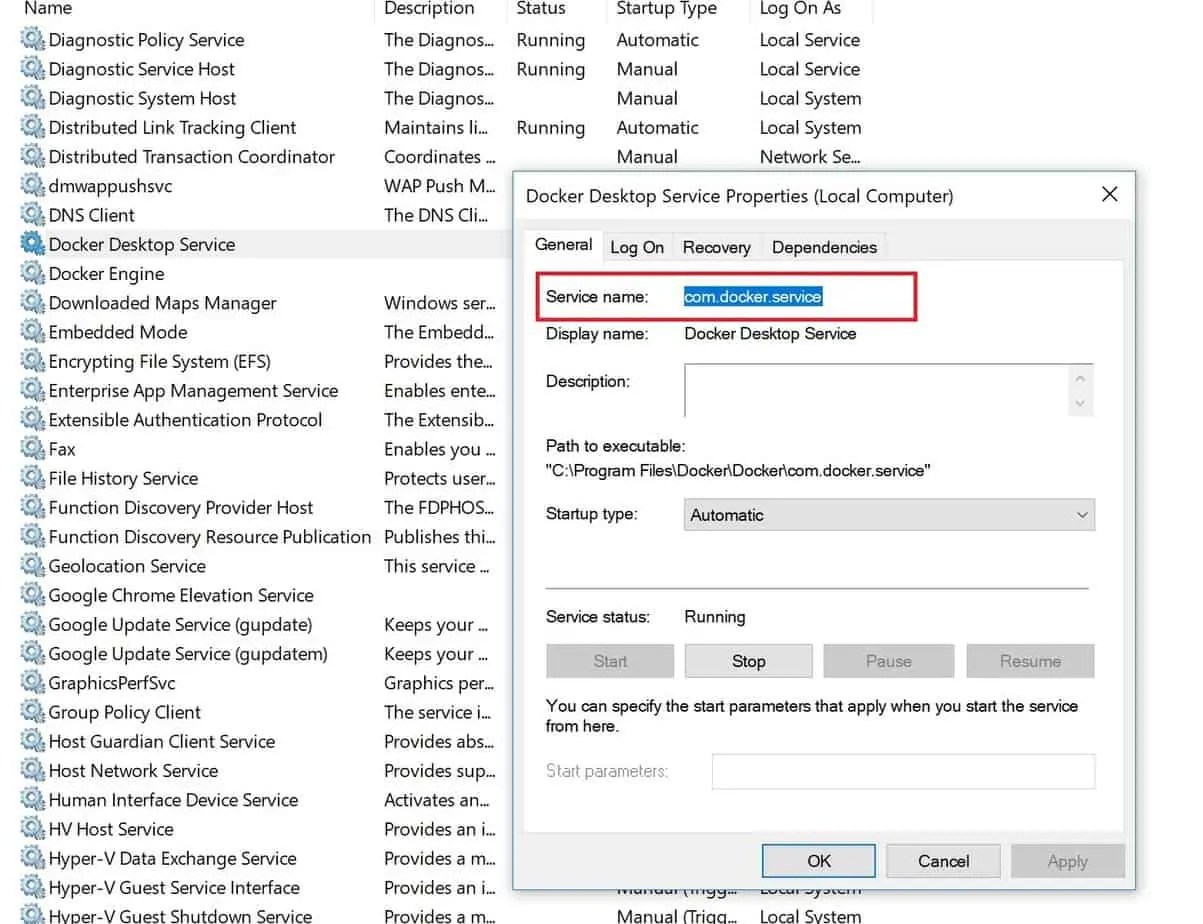Image resolution: width=1203 pixels, height=924 pixels.
Task: Click the HV Host Service icon
Action: (x=31, y=829)
